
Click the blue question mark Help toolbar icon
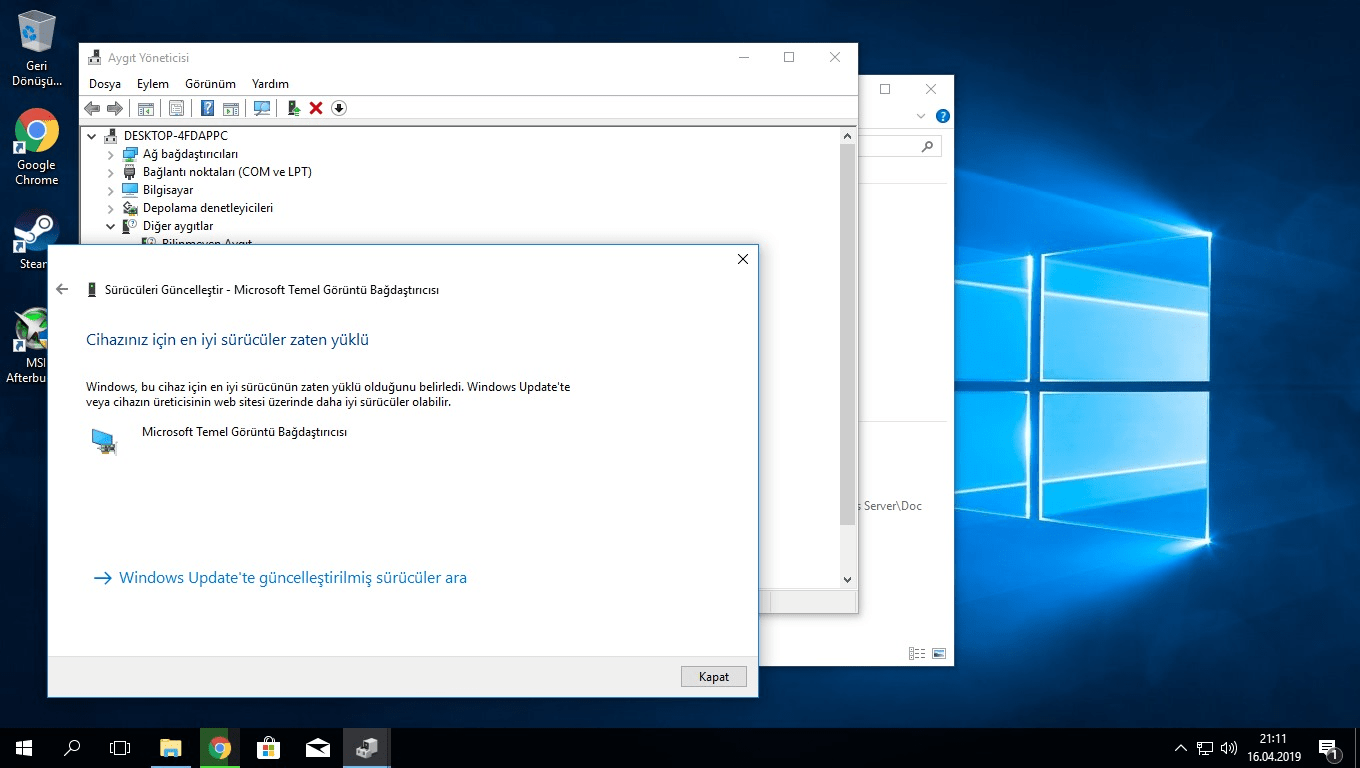207,108
